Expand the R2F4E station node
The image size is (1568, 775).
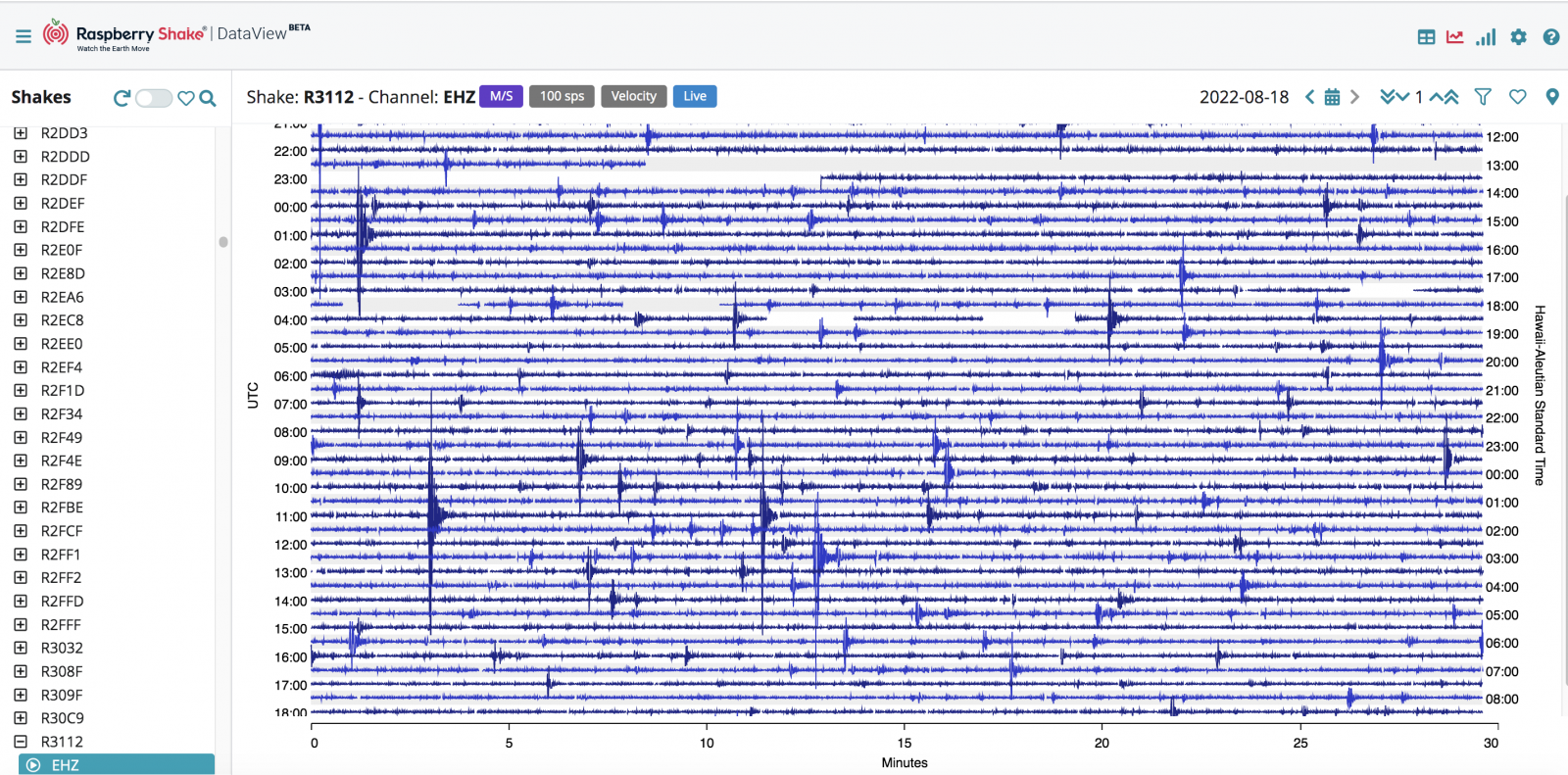tap(21, 460)
